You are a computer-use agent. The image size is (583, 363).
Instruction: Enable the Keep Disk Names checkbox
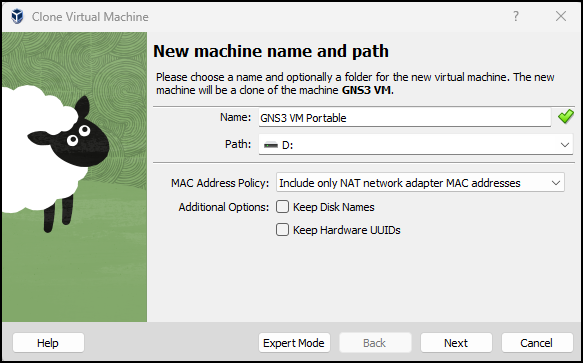pyautogui.click(x=282, y=207)
